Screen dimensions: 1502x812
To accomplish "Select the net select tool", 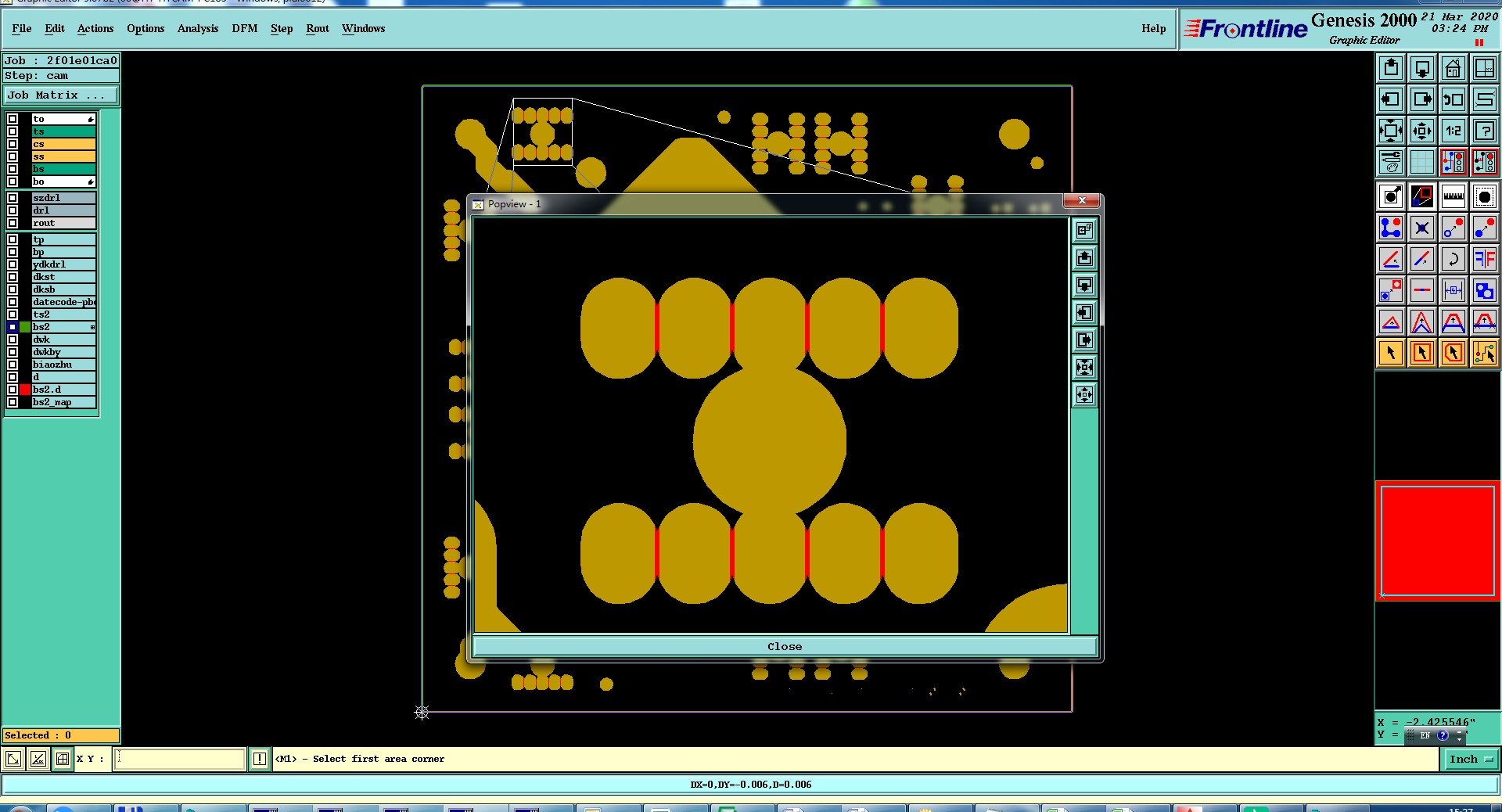I will [1485, 353].
